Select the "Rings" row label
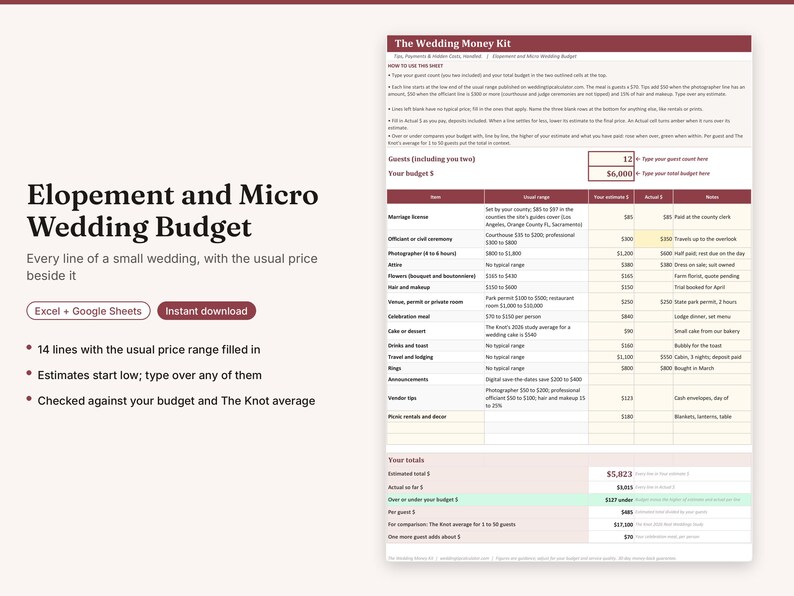Image resolution: width=794 pixels, height=596 pixels. (394, 368)
